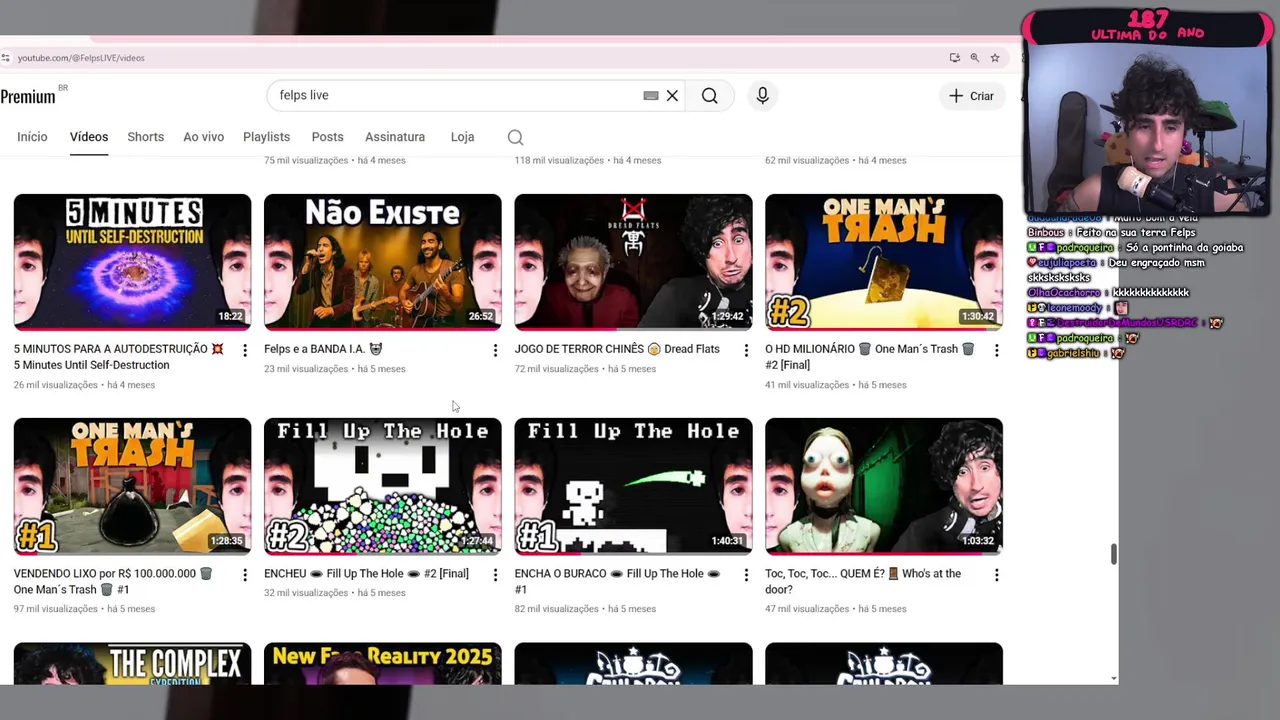
Task: Open options menu for Toc, Toc, Toc video
Action: point(996,575)
